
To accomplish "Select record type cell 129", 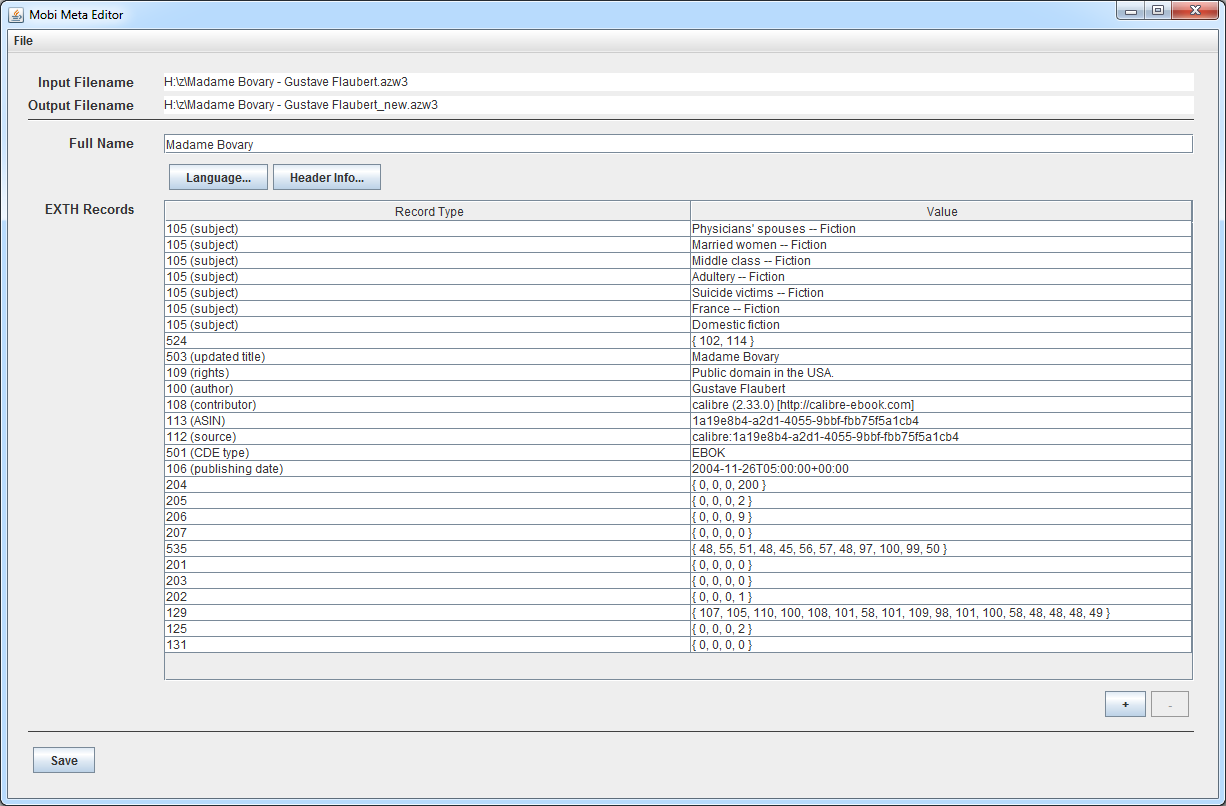I will [x=428, y=613].
